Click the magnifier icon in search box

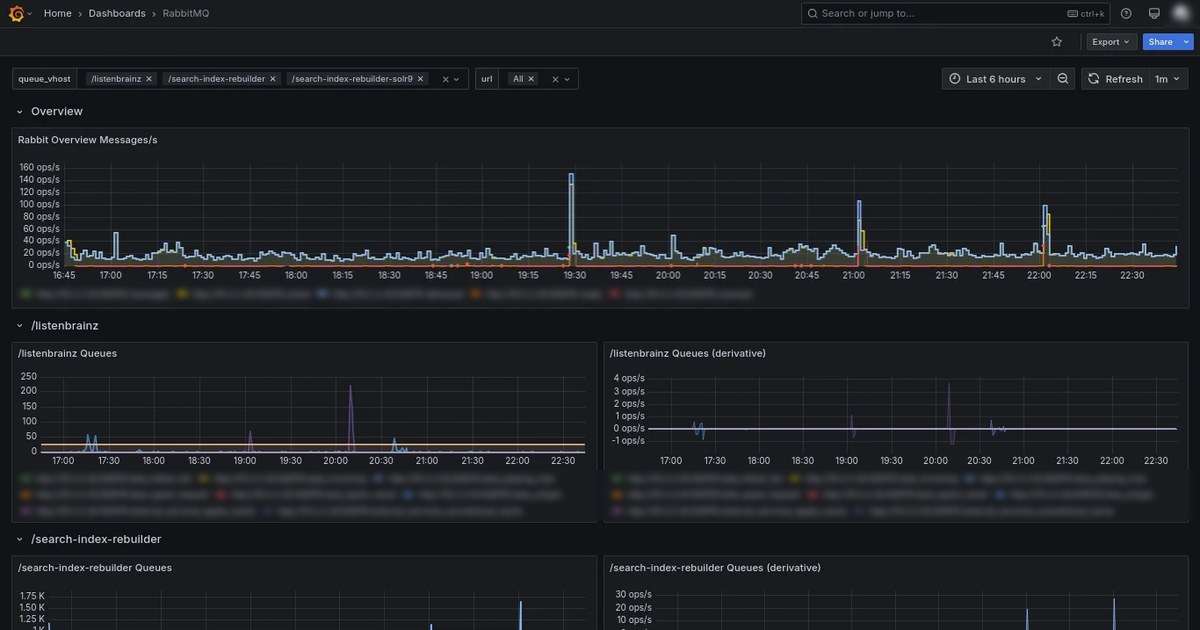[813, 13]
